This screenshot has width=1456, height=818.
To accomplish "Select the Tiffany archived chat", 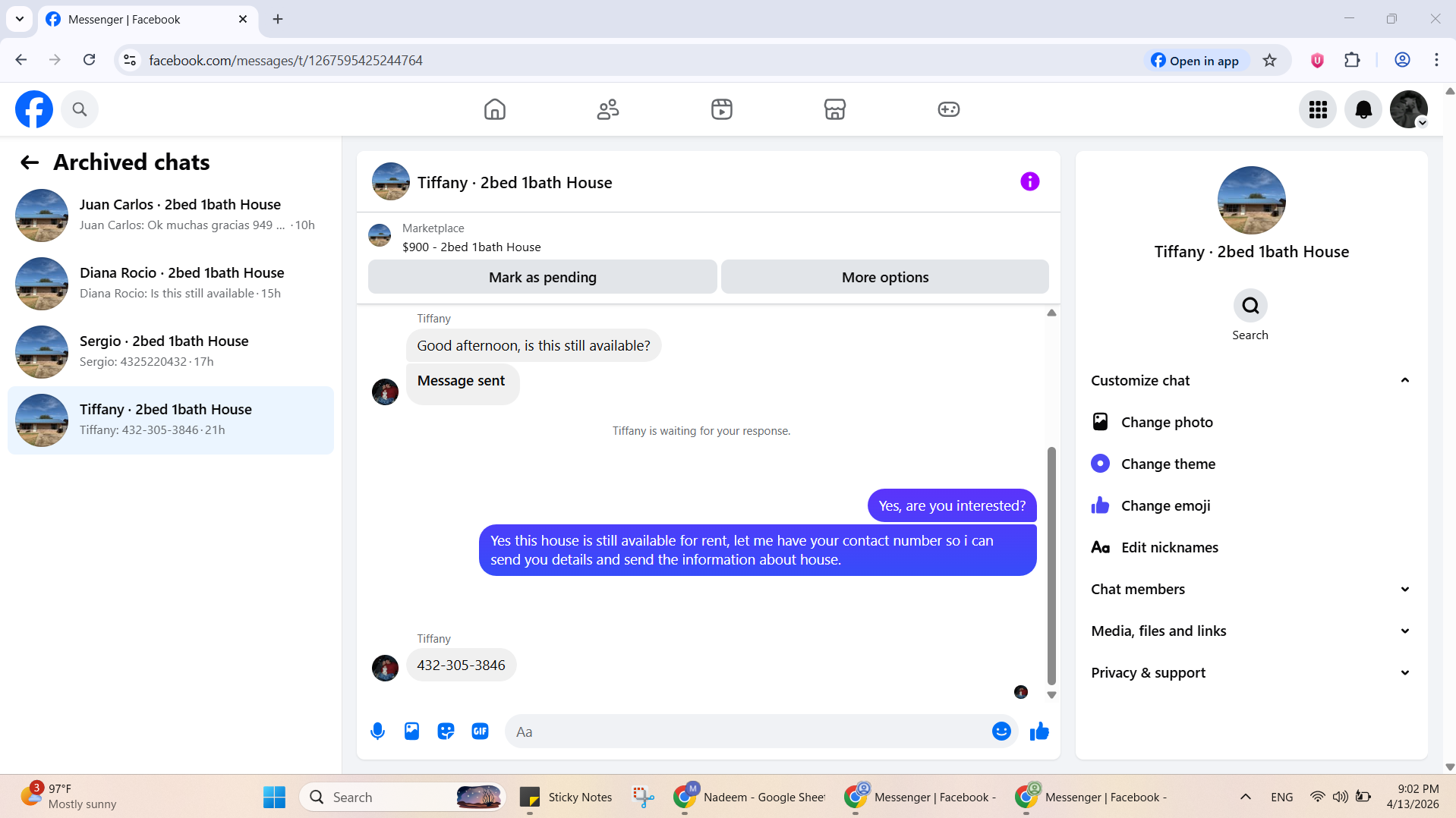I will click(x=171, y=420).
